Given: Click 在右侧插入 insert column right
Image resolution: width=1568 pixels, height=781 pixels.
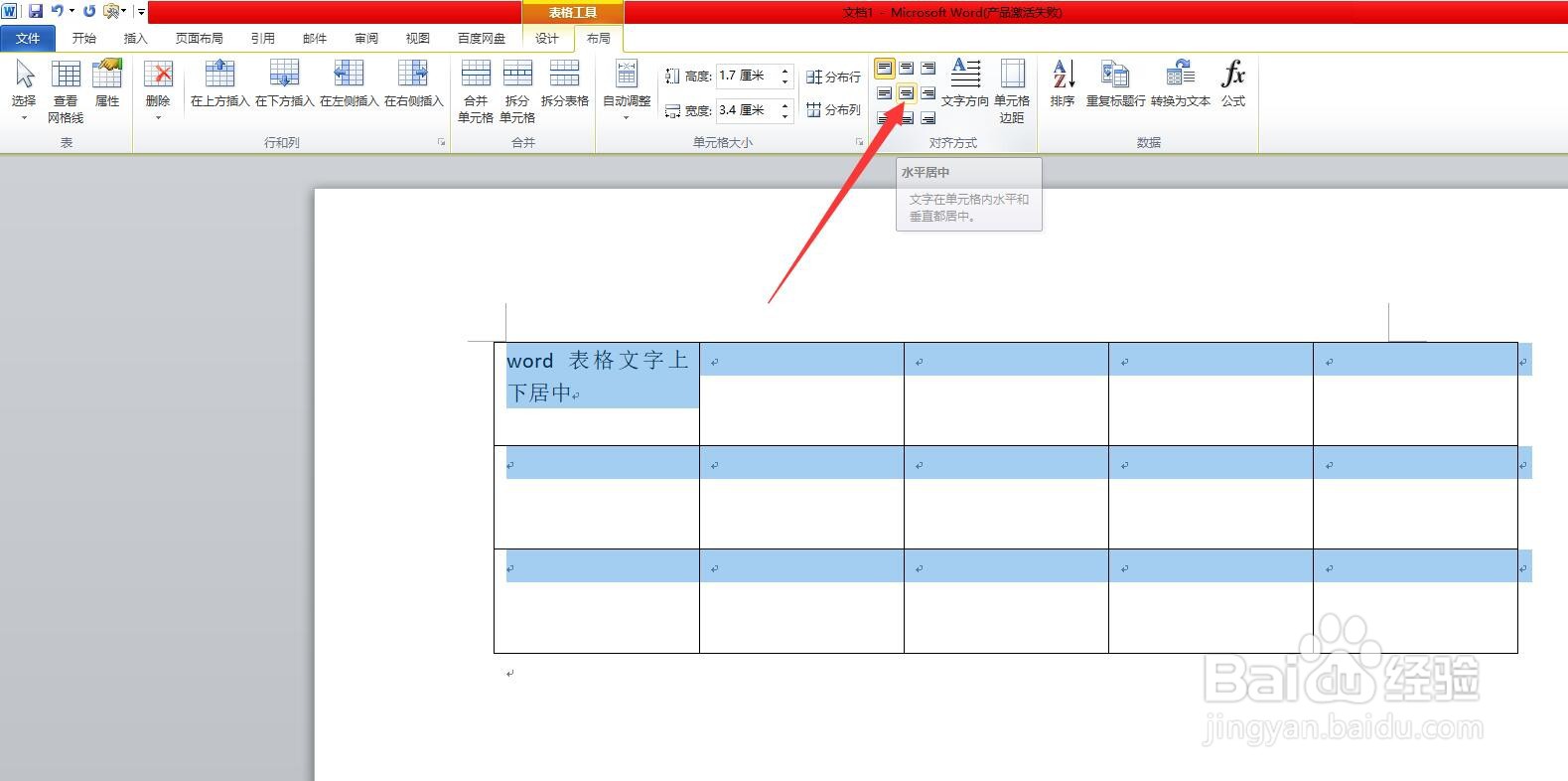Looking at the screenshot, I should pyautogui.click(x=413, y=83).
